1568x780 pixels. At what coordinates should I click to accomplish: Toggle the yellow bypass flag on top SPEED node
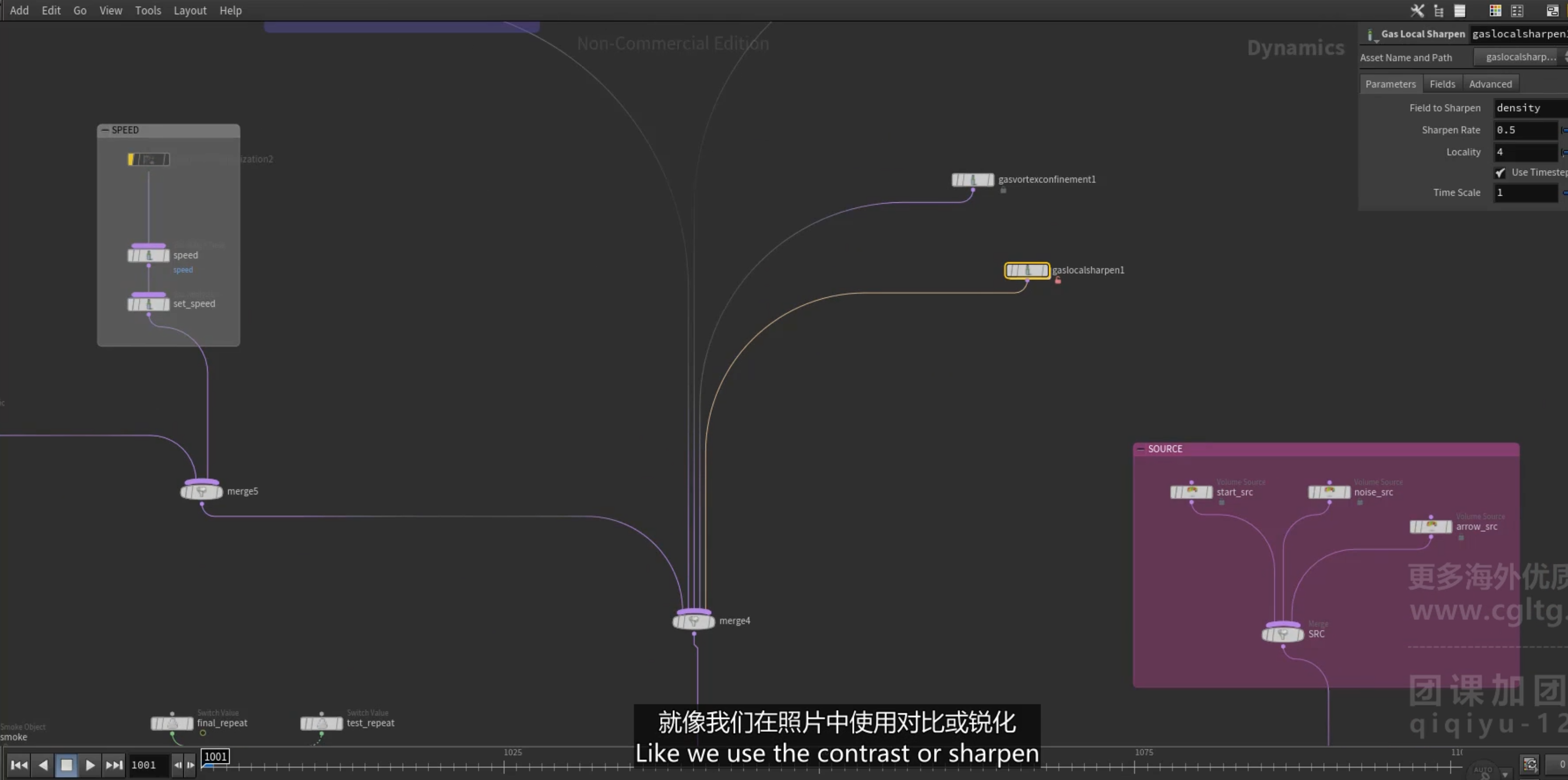tap(131, 159)
